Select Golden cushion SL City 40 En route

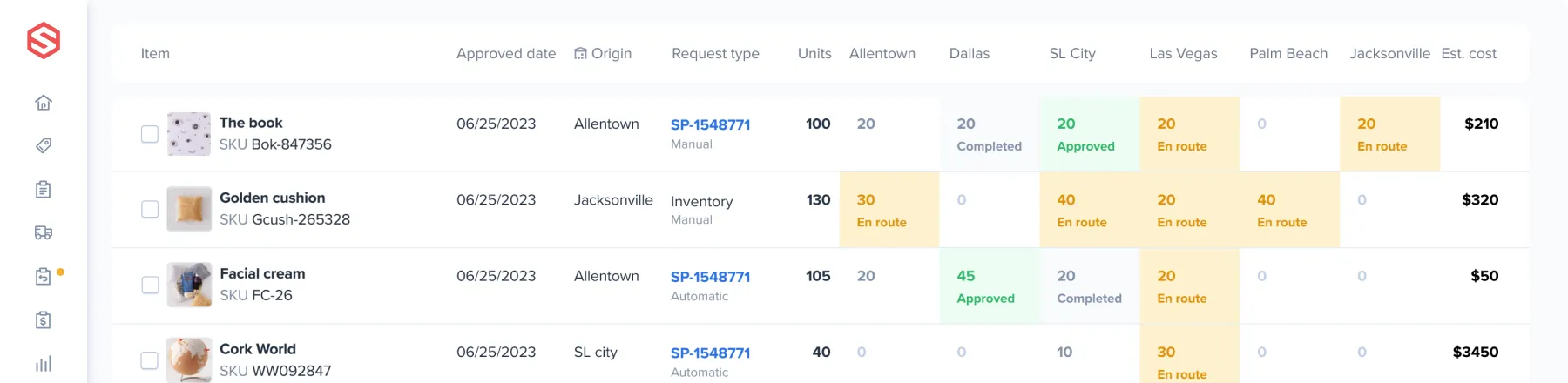[x=1090, y=210]
